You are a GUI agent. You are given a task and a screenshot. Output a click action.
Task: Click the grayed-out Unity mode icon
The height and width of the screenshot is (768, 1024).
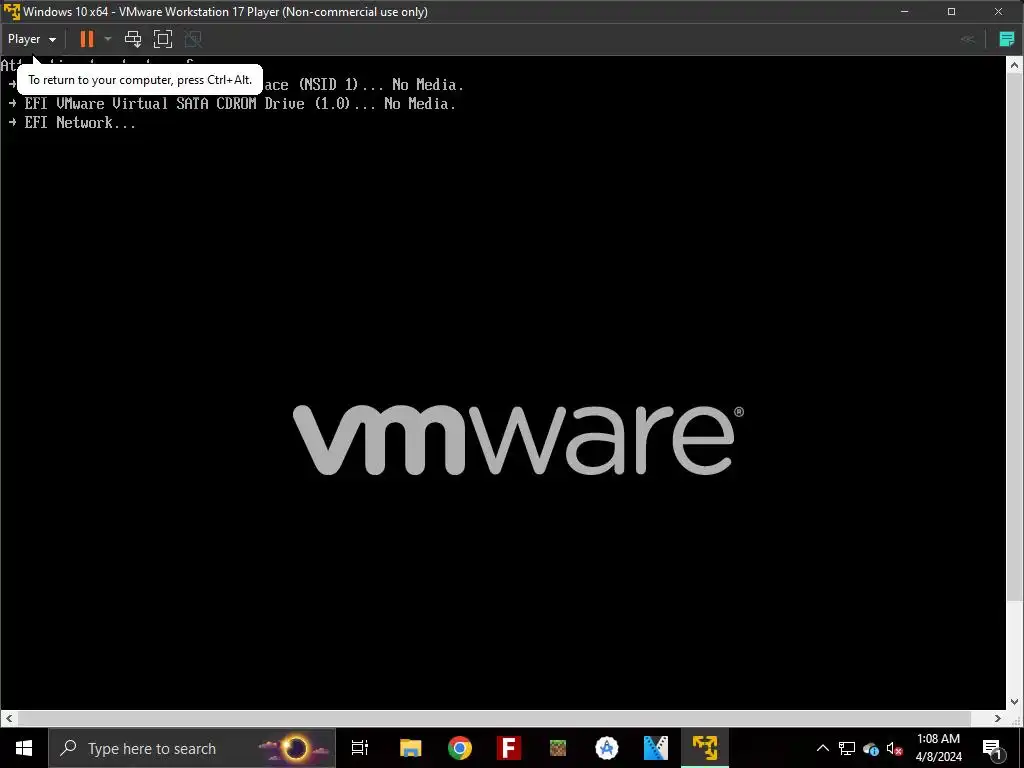(193, 39)
